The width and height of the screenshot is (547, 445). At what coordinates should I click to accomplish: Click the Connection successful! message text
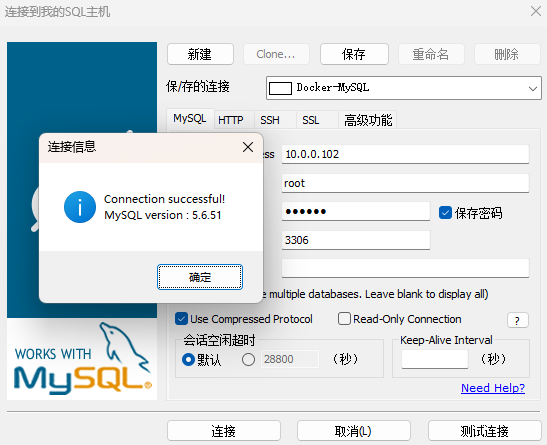[x=164, y=199]
